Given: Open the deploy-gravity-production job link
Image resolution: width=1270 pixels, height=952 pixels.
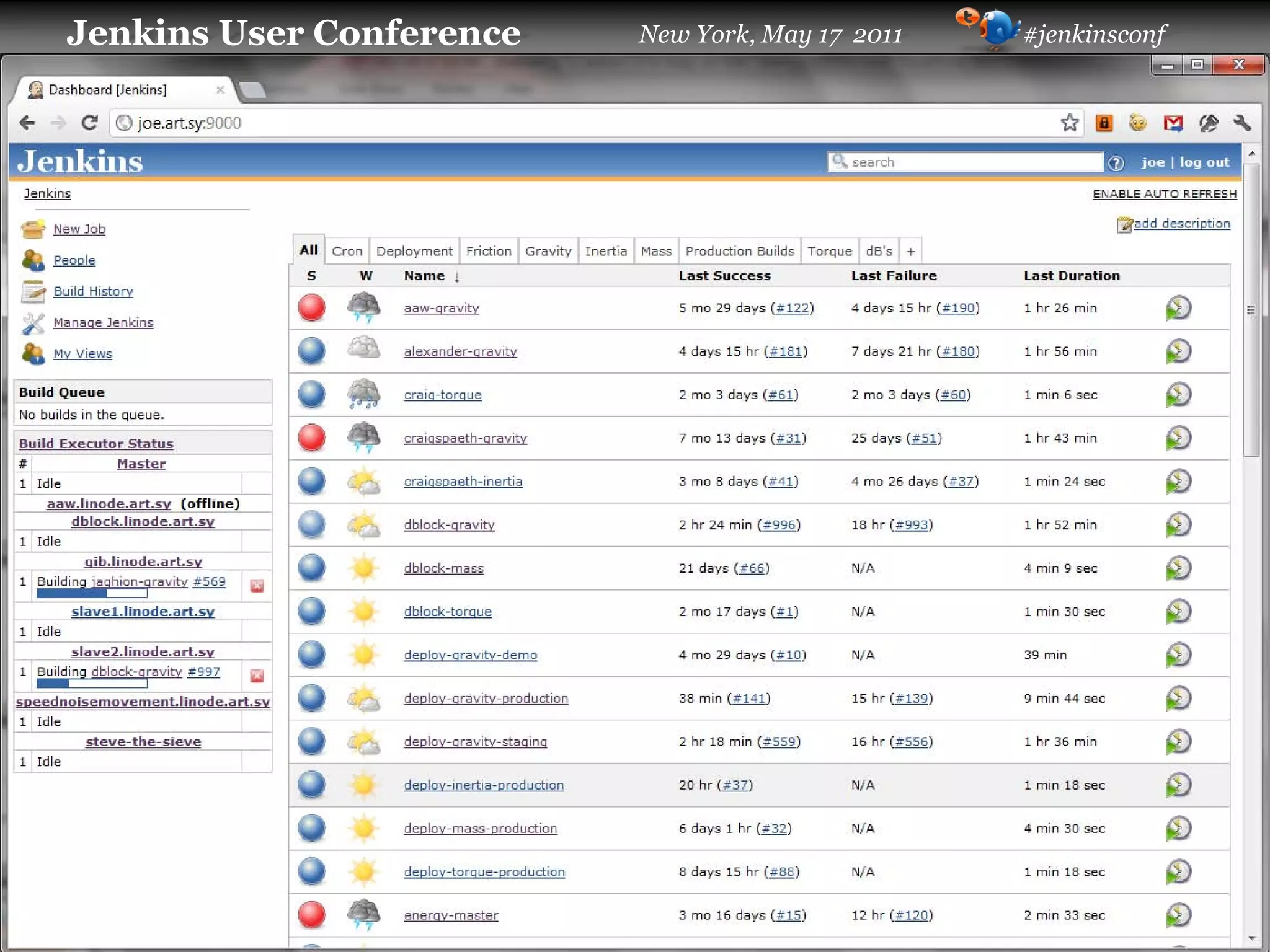Looking at the screenshot, I should (x=486, y=699).
